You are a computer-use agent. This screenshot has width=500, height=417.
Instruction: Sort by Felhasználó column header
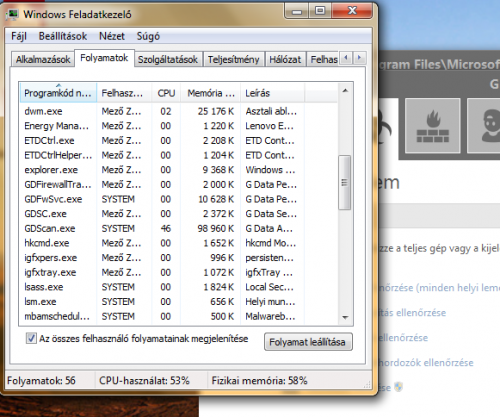[124, 93]
